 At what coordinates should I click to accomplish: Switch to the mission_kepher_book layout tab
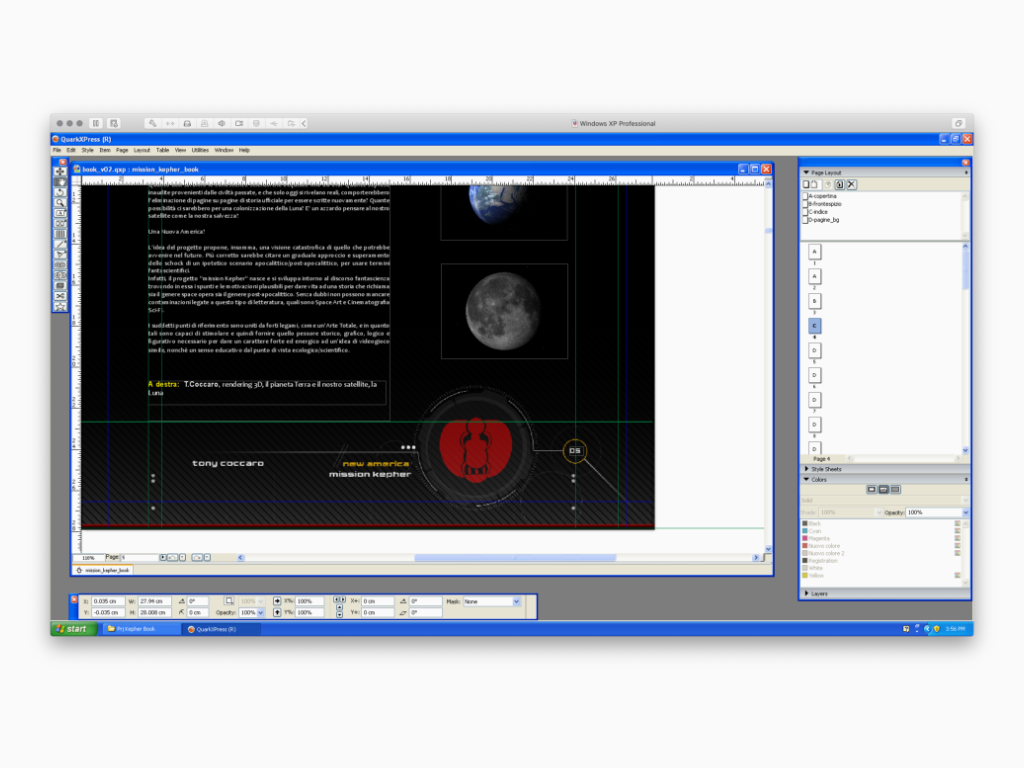click(x=103, y=570)
